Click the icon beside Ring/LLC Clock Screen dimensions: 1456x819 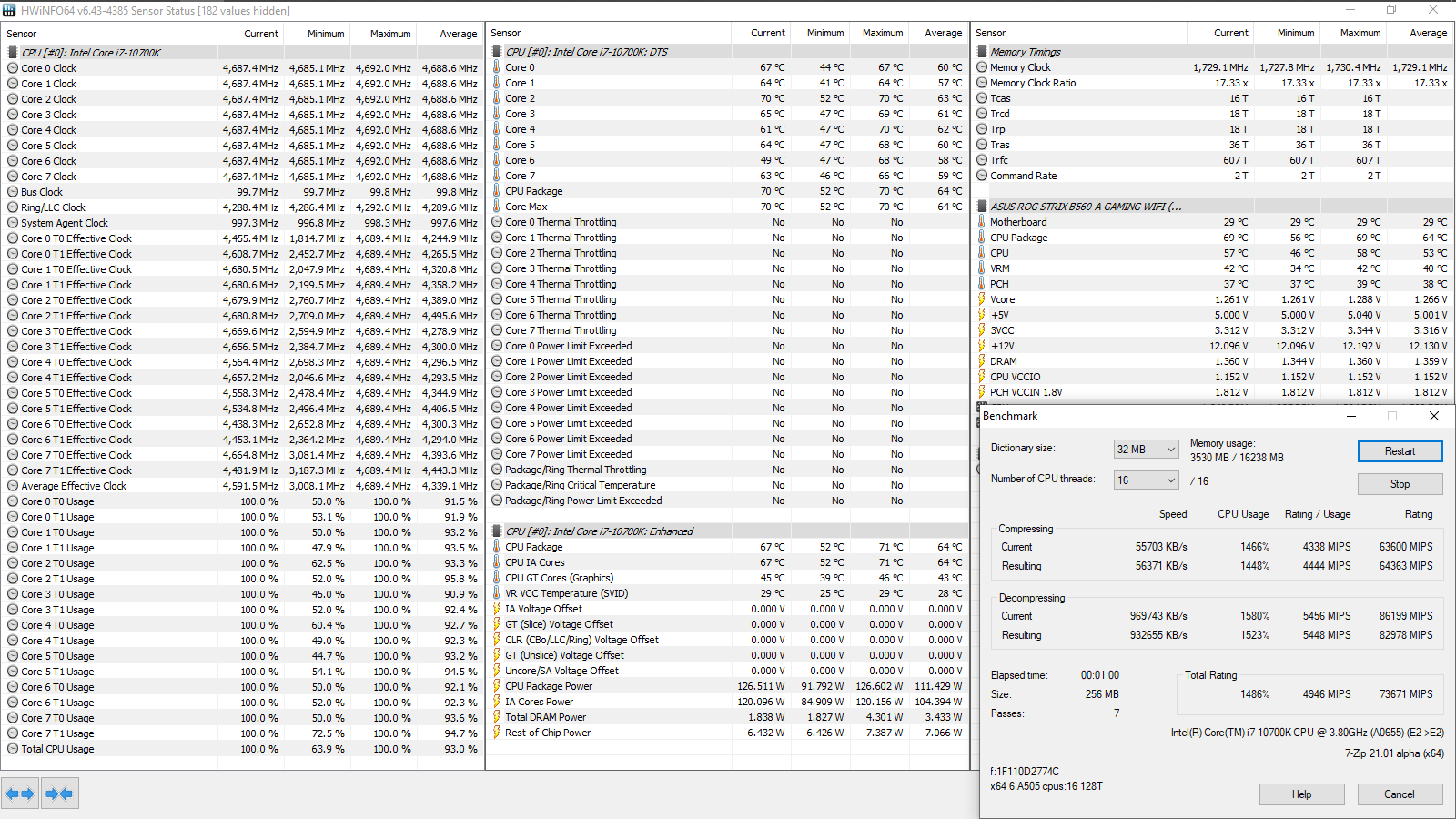[13, 207]
